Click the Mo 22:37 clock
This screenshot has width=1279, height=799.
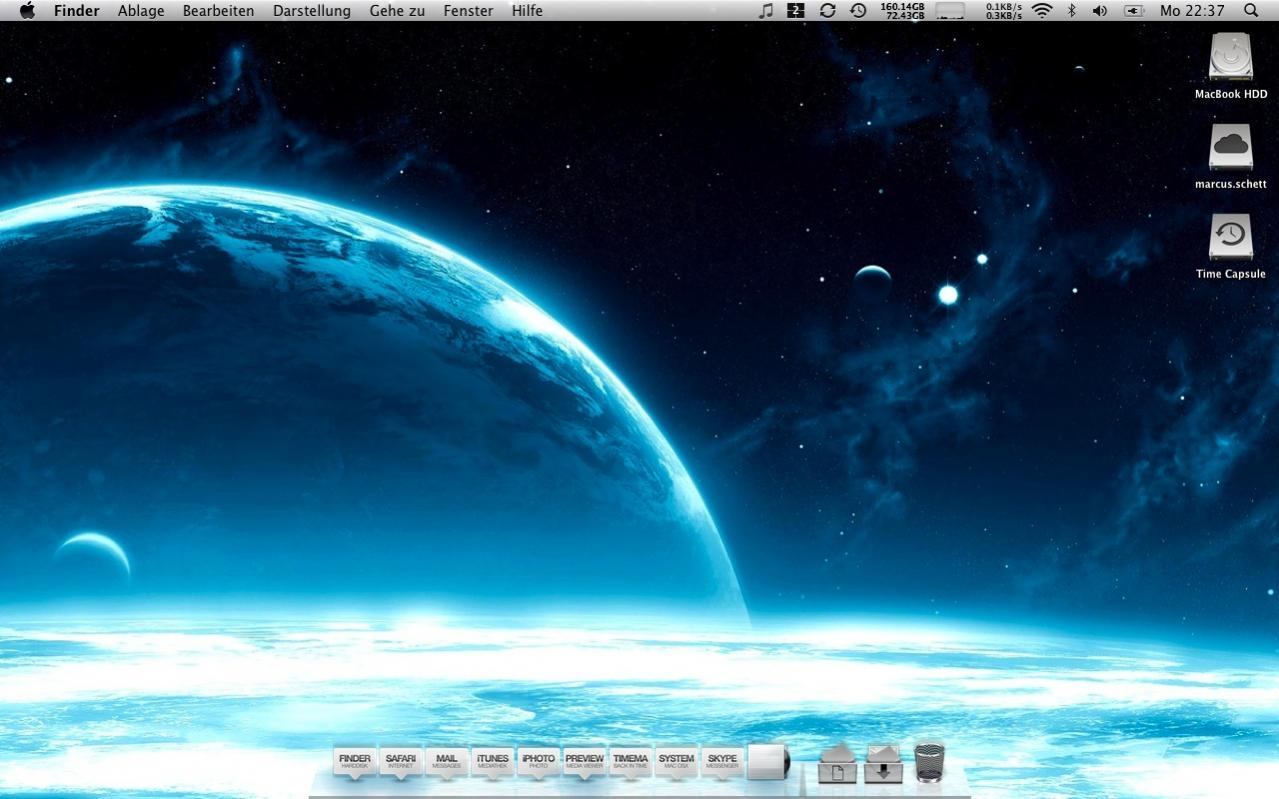[1192, 11]
